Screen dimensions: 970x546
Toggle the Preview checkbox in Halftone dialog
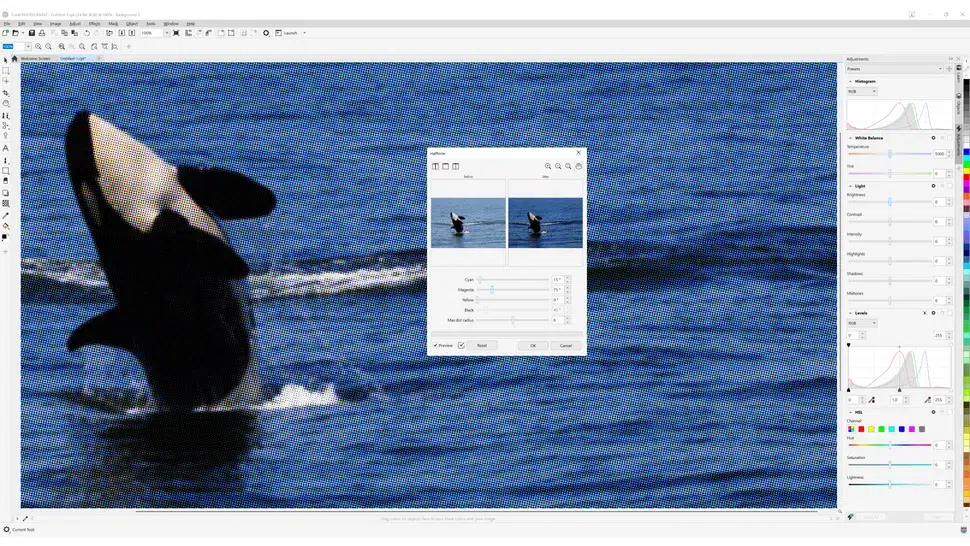436,345
